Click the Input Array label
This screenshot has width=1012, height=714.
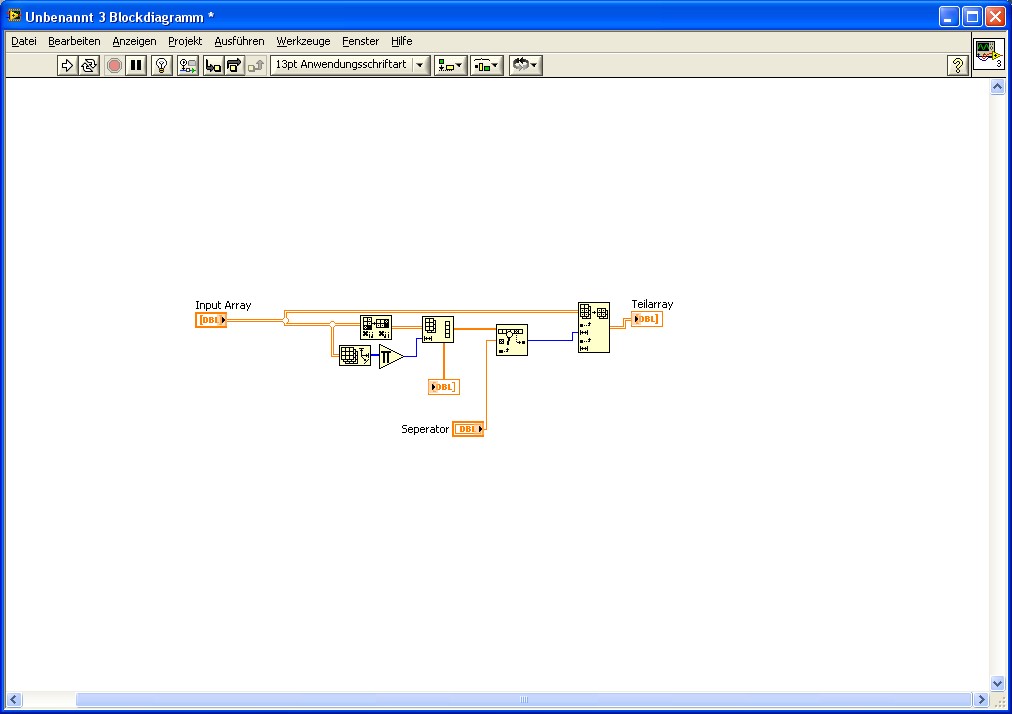[x=223, y=305]
